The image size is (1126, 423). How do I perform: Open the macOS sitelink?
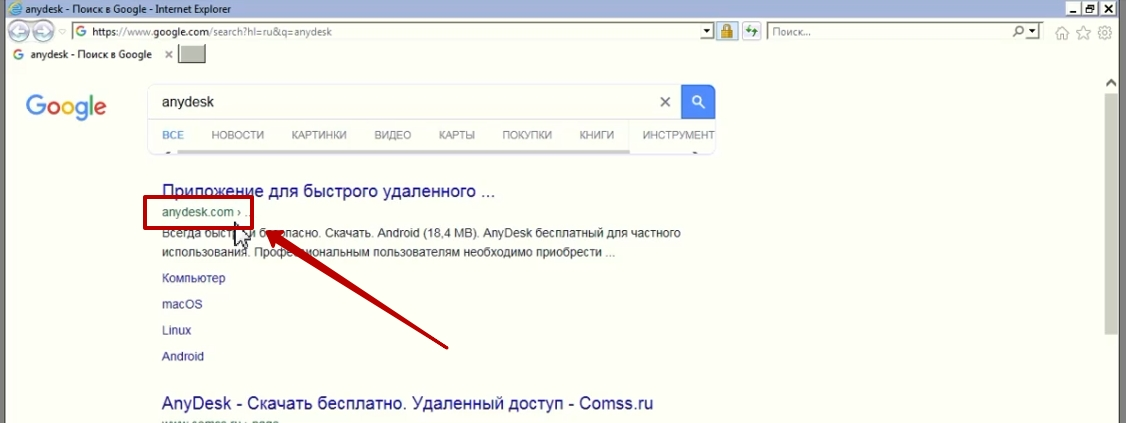pyautogui.click(x=182, y=305)
